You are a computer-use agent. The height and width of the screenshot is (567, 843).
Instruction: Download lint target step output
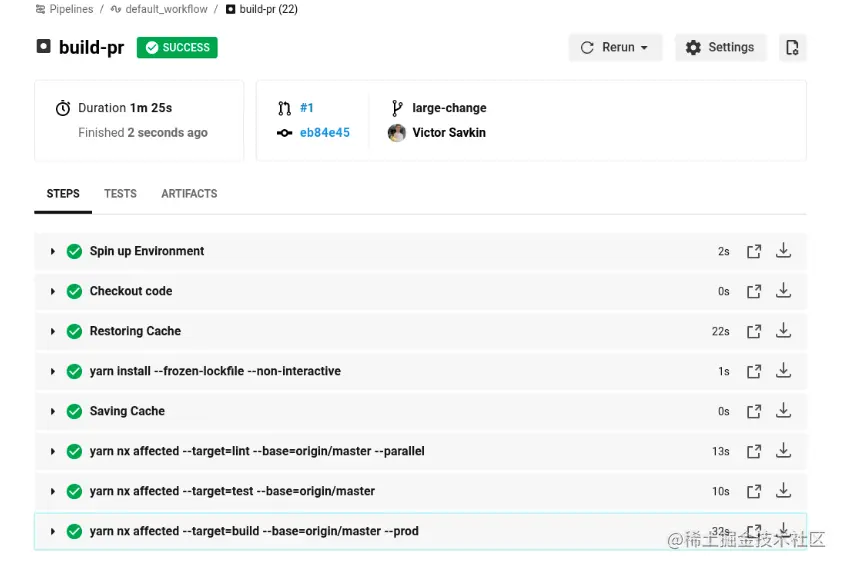783,450
